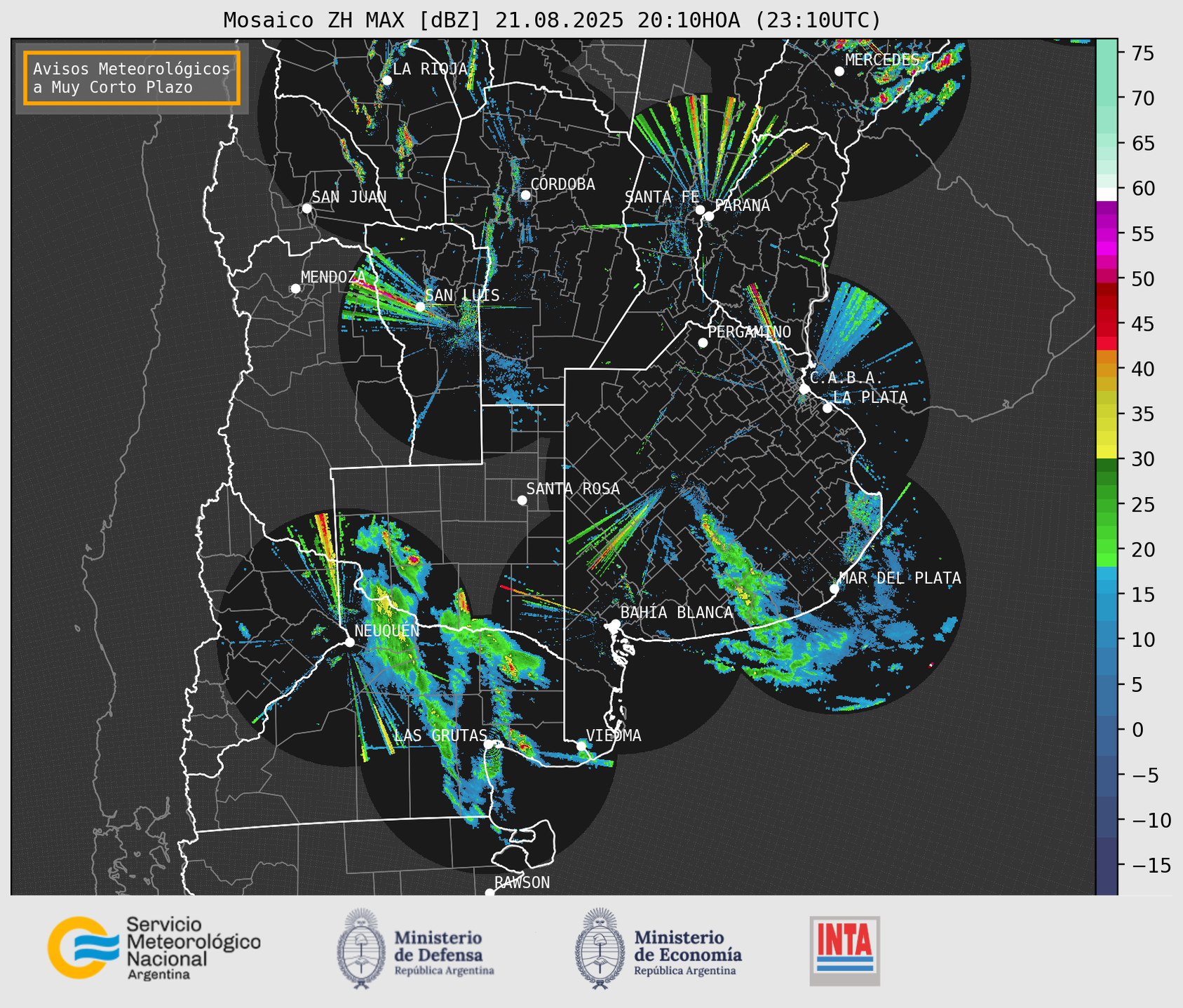Click the SANTA ROSA label text
1183x1008 pixels.
pos(573,489)
